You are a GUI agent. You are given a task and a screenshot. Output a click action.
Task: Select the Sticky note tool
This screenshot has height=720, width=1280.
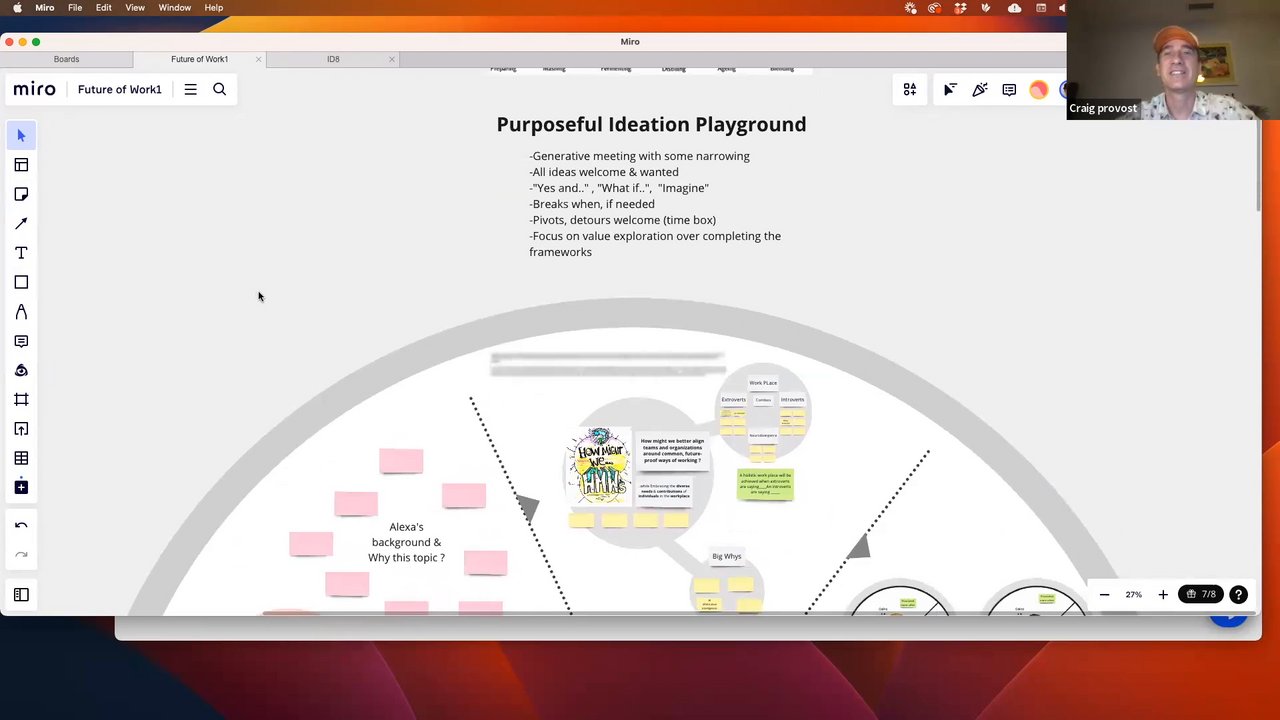pos(21,194)
